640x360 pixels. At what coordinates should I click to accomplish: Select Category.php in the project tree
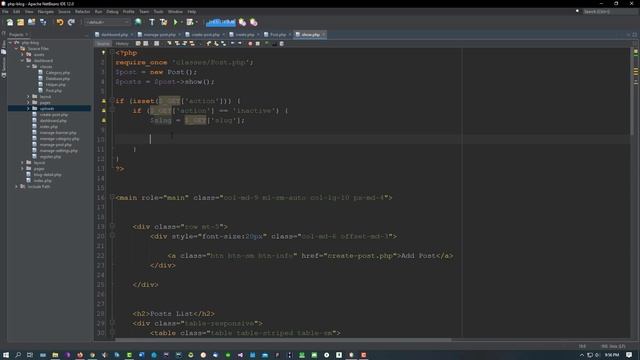pos(58,73)
